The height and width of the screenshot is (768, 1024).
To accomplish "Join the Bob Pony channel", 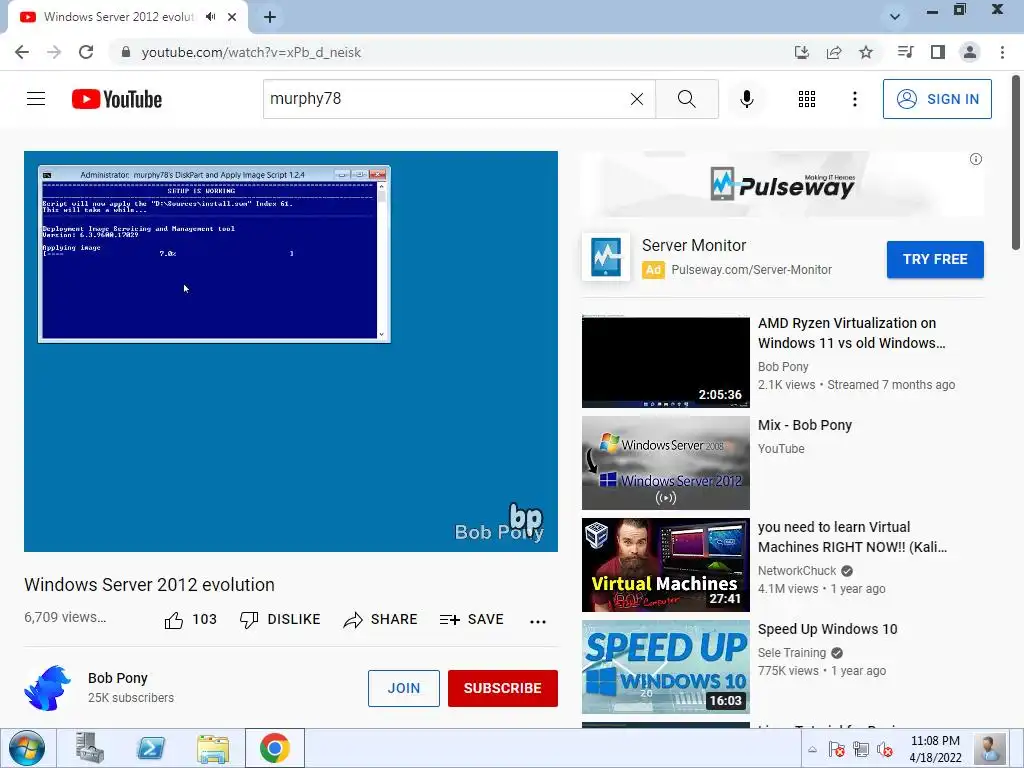I will [404, 688].
